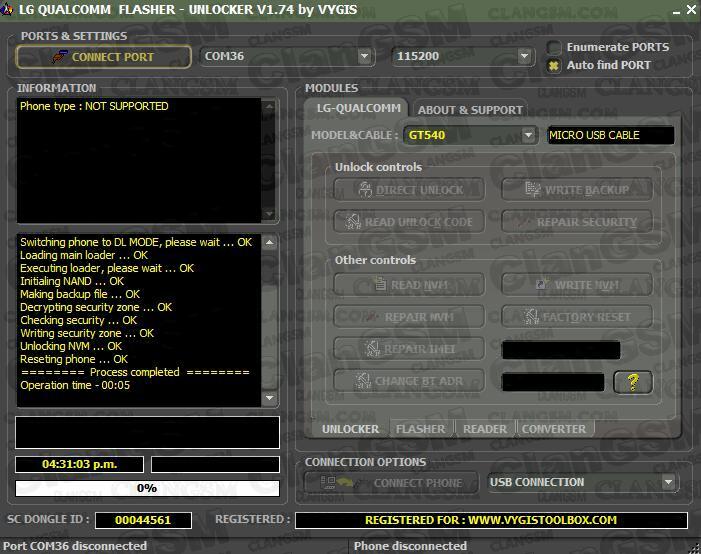
Task: Click the app logo in title bar
Action: 7,9
